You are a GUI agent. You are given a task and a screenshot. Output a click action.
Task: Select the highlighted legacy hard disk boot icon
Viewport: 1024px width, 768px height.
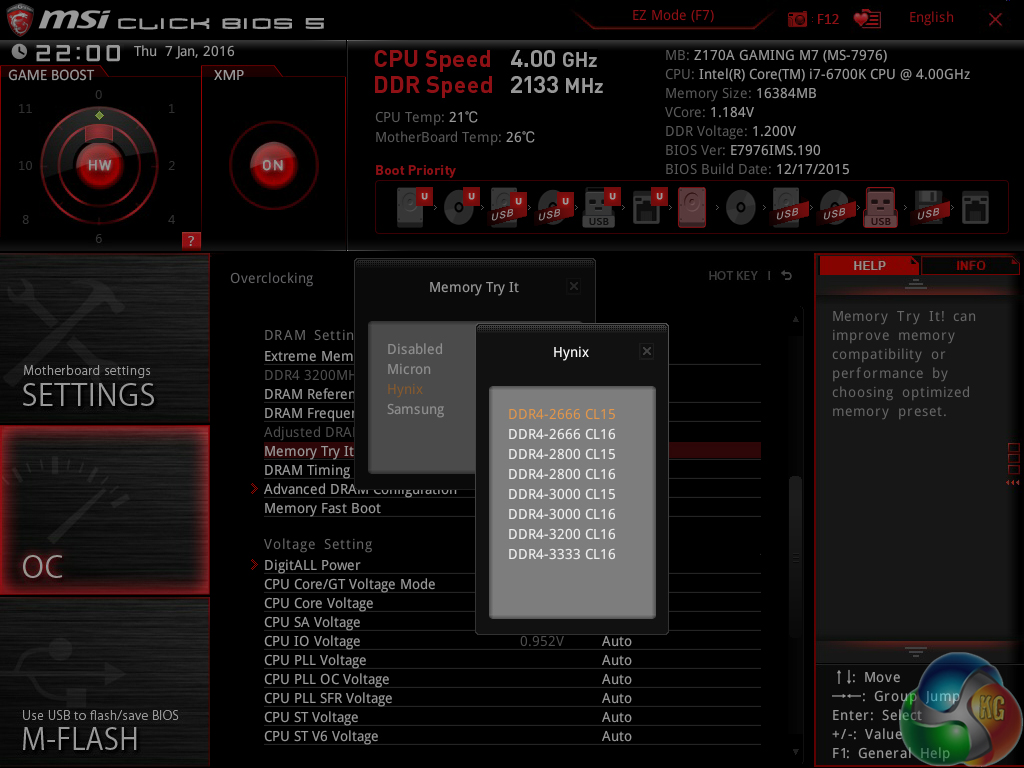pyautogui.click(x=692, y=207)
